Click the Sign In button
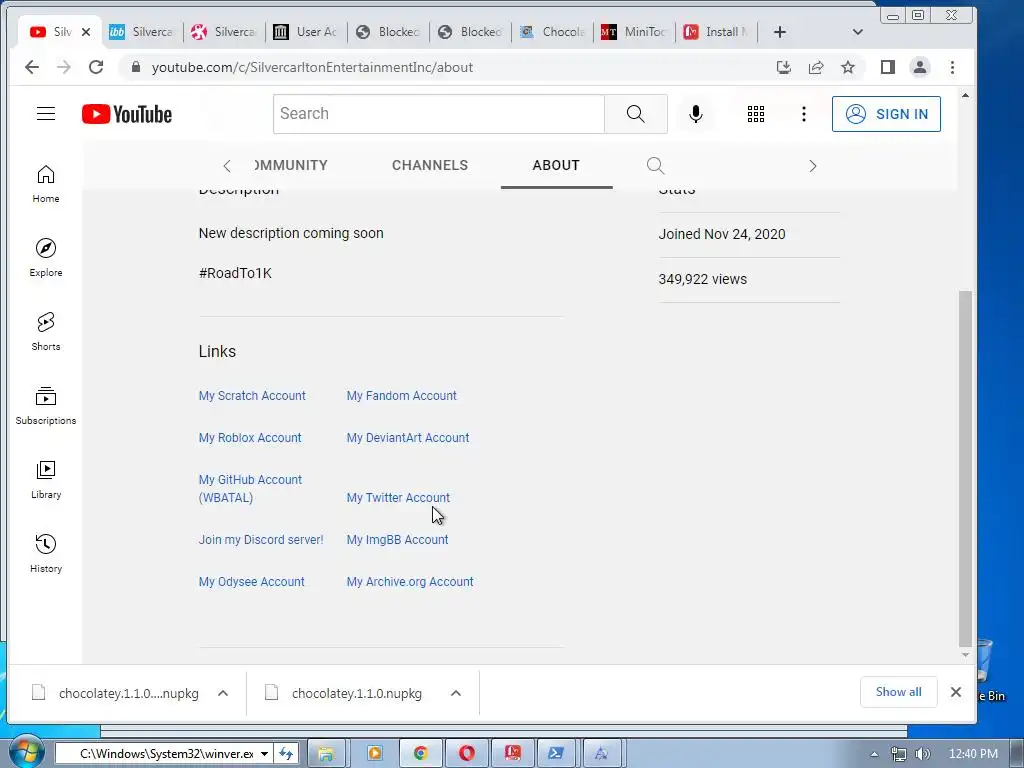 [x=886, y=114]
